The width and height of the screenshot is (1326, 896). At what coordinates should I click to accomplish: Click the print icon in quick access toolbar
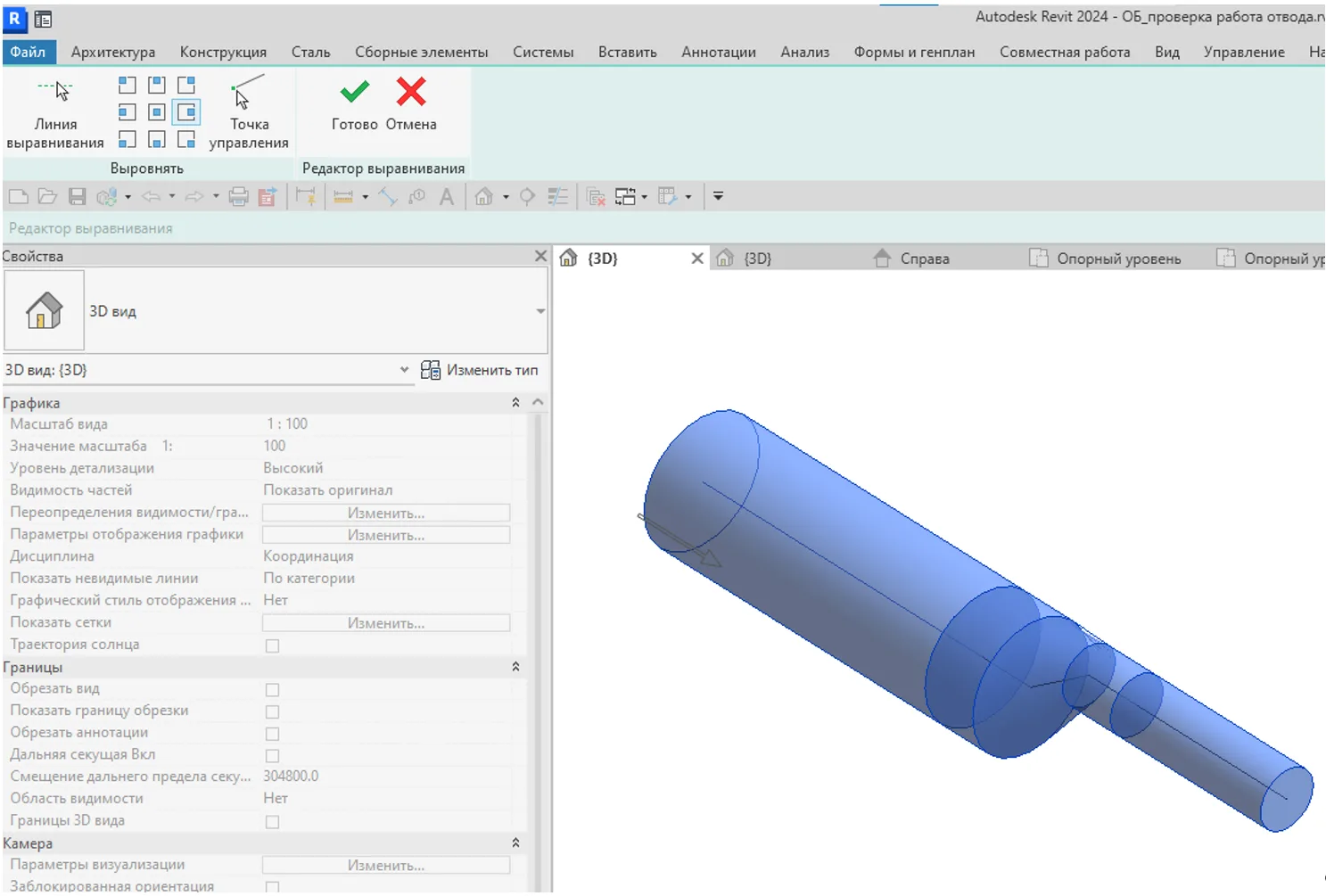coord(238,197)
